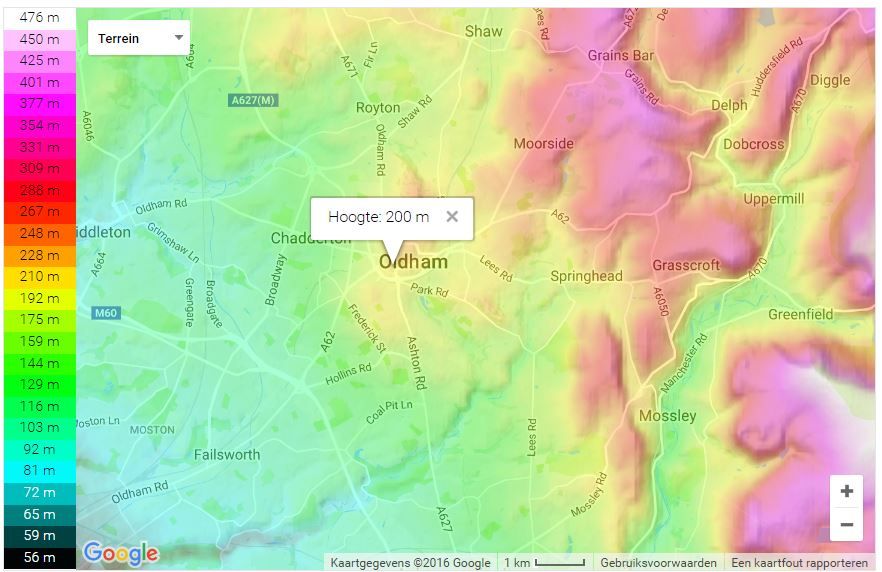This screenshot has width=882, height=572.
Task: Click the Uppermill place label
Action: pos(773,199)
